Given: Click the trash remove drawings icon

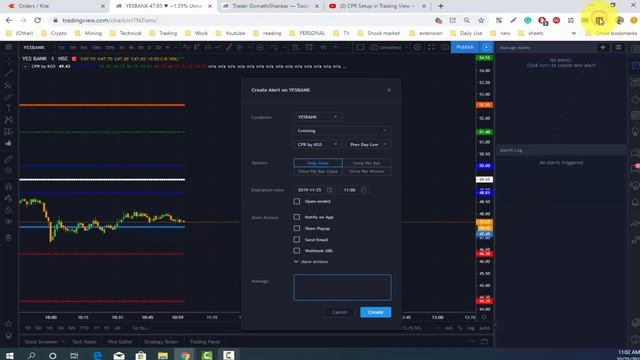Looking at the screenshot, I should click(x=9, y=238).
